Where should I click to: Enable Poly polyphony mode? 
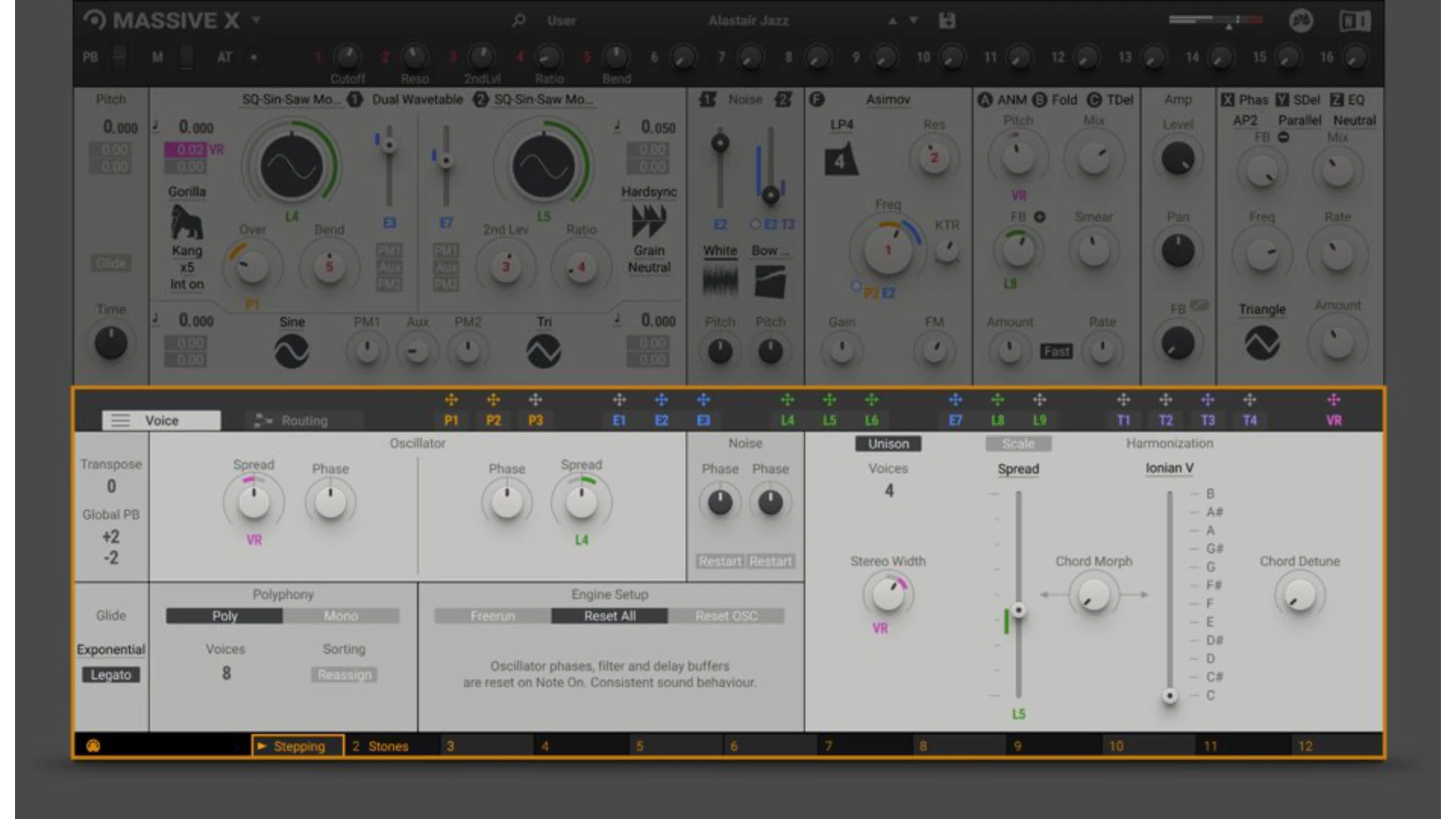224,616
